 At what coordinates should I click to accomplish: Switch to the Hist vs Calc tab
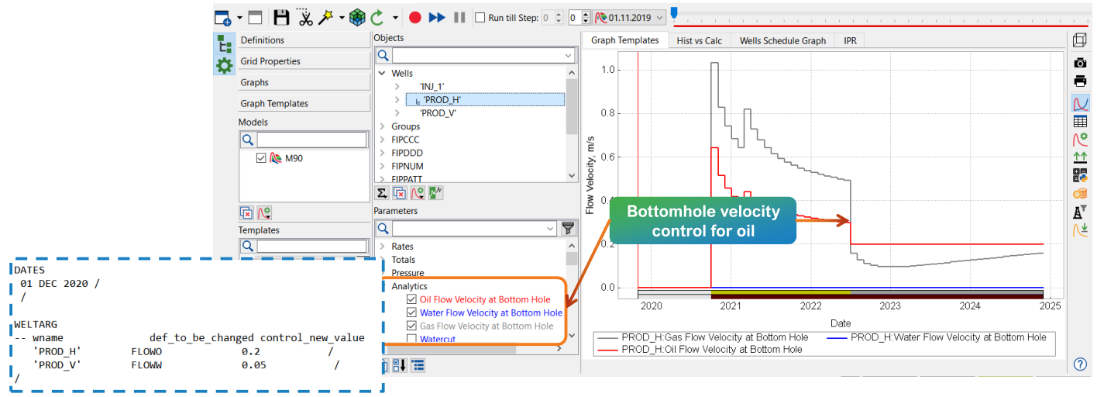[x=699, y=41]
